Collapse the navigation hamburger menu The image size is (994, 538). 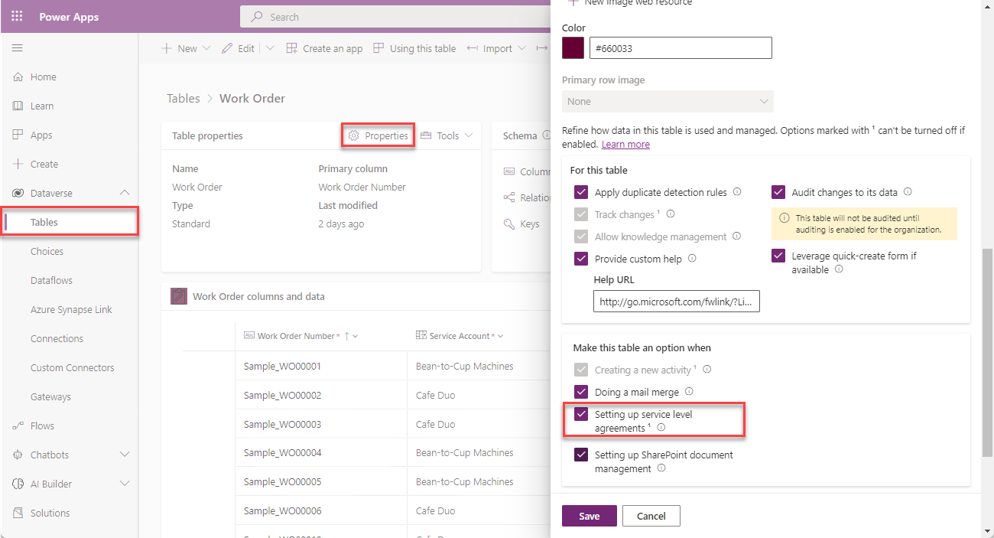pos(17,48)
